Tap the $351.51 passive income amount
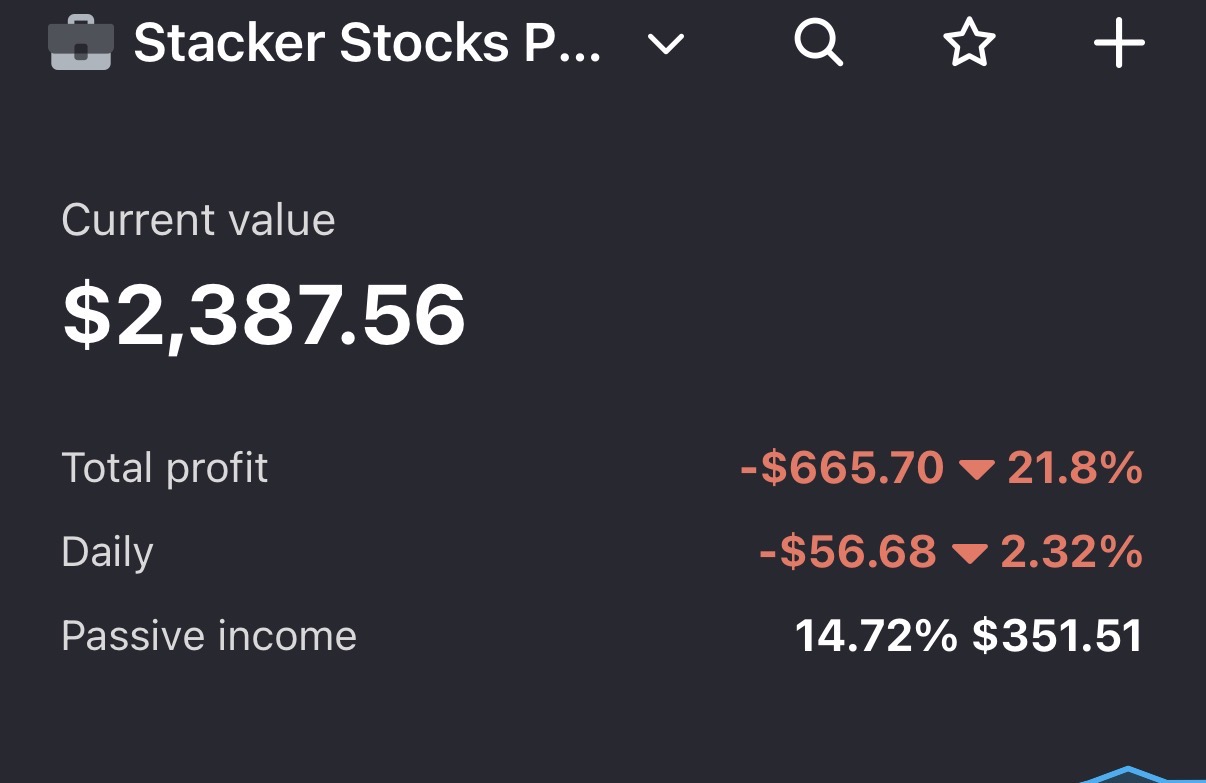1206x783 pixels. pyautogui.click(x=1057, y=636)
